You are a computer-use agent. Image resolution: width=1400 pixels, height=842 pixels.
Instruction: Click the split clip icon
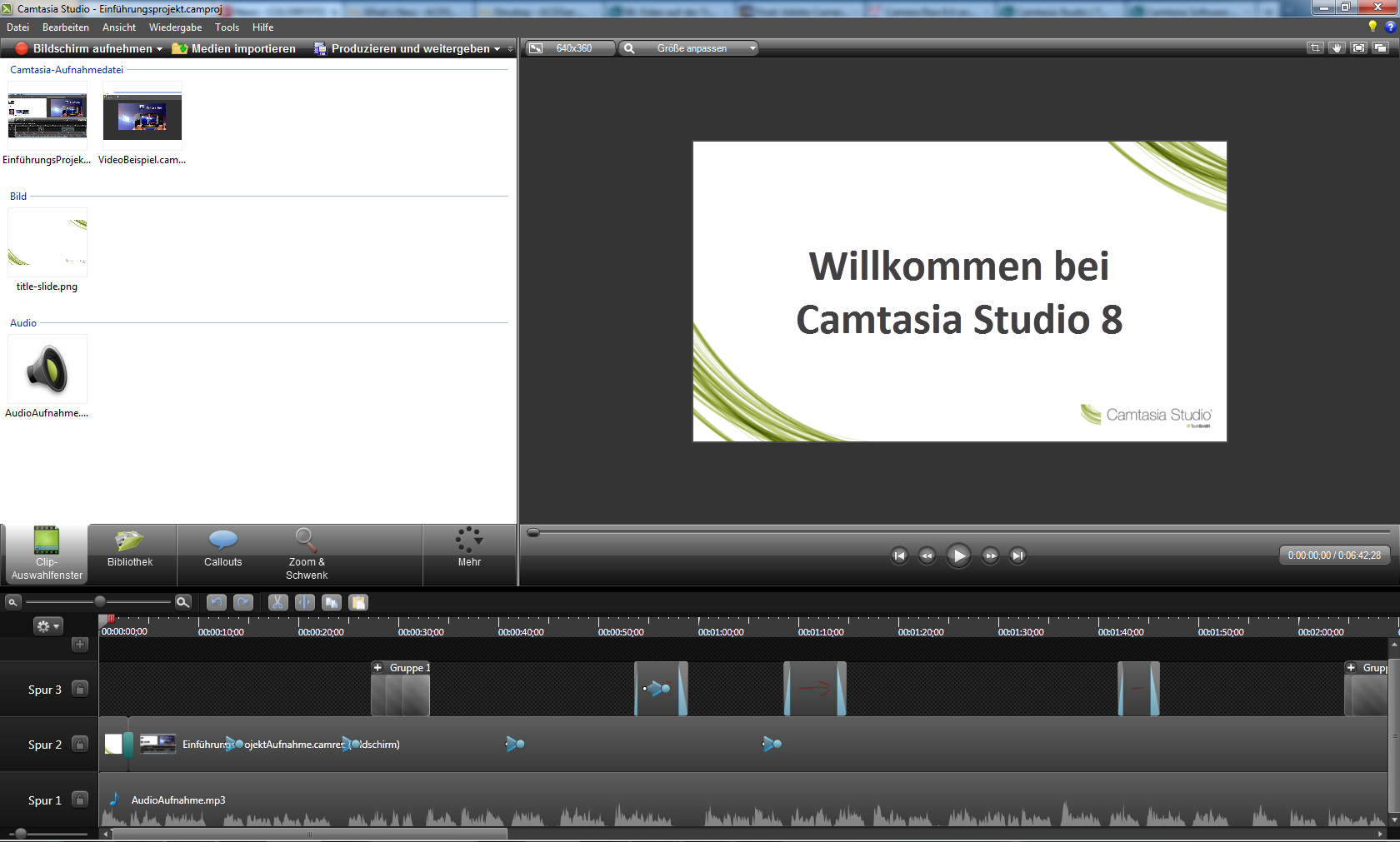[305, 602]
